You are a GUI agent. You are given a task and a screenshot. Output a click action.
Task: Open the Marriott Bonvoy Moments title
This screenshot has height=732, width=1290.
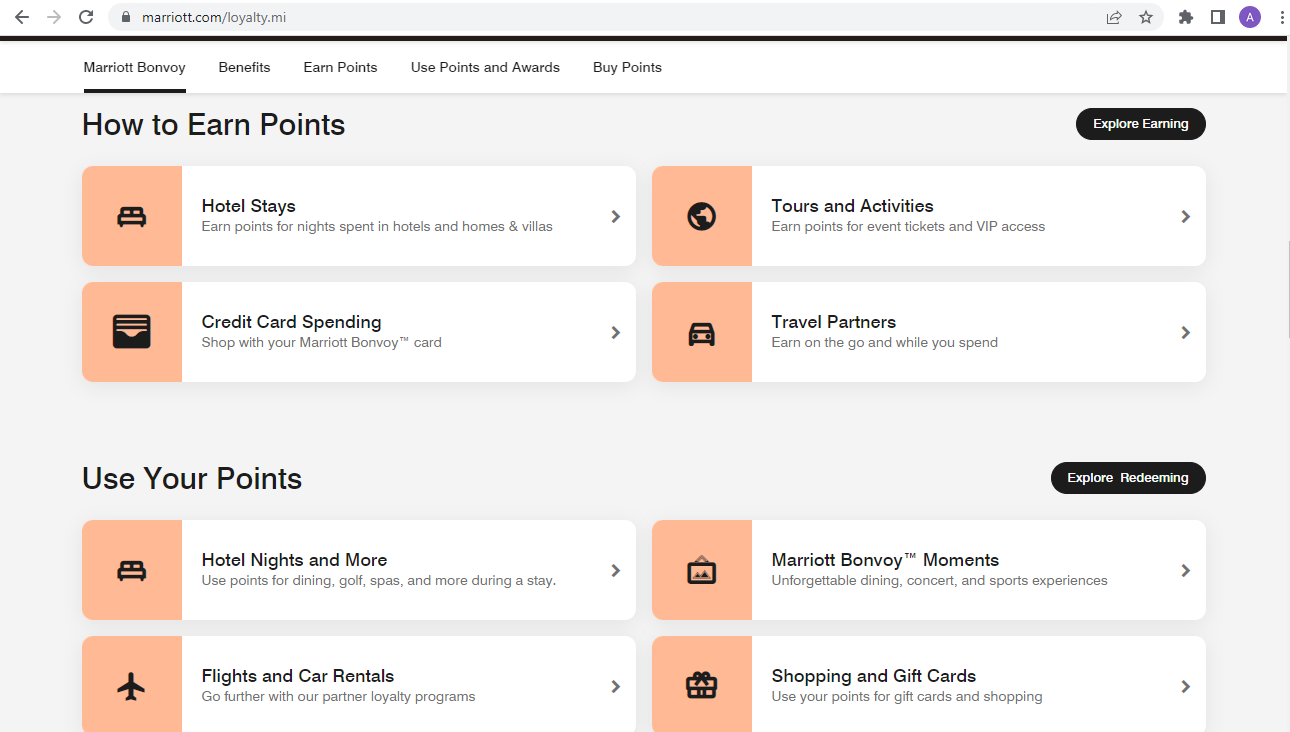click(885, 560)
